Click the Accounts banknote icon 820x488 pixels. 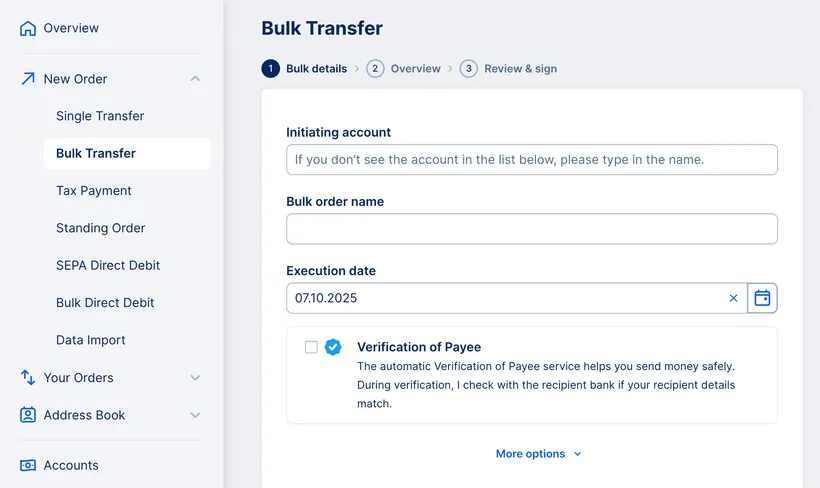click(28, 465)
